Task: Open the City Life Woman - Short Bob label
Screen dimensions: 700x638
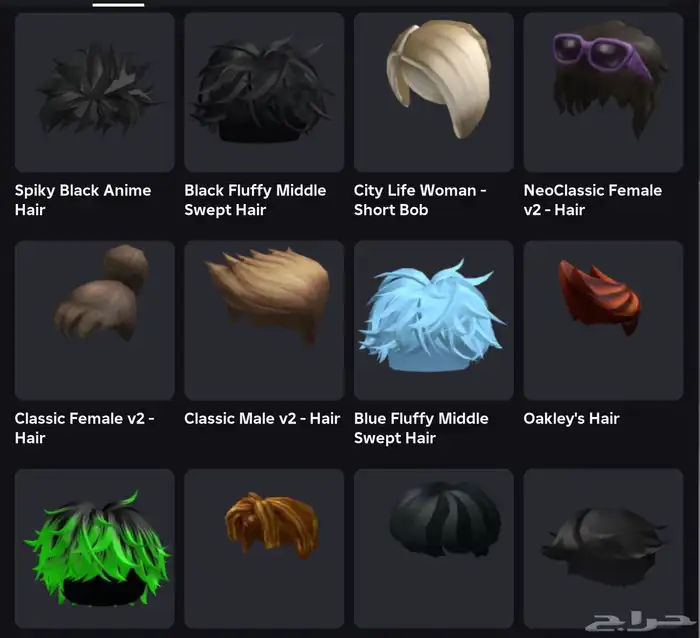Action: point(420,200)
